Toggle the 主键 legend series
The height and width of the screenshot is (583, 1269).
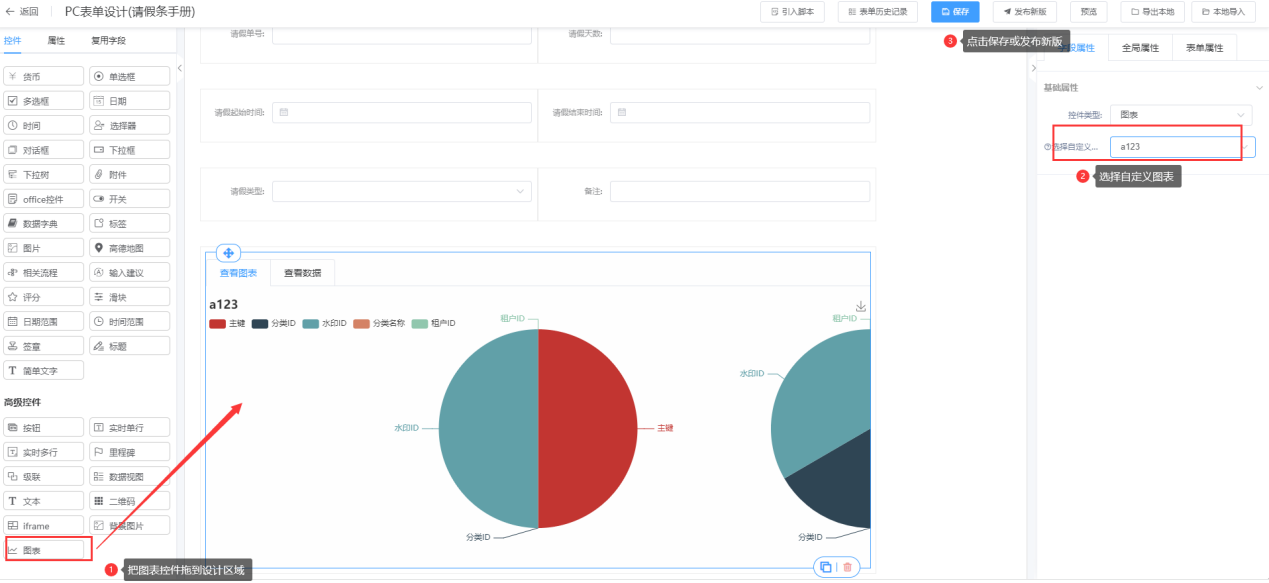click(x=227, y=323)
